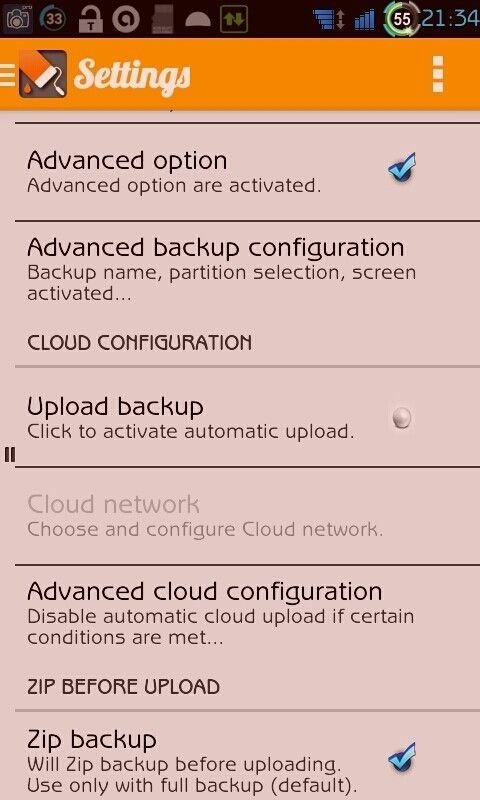Tap the Settings title
This screenshot has height=800, width=480.
[132, 76]
